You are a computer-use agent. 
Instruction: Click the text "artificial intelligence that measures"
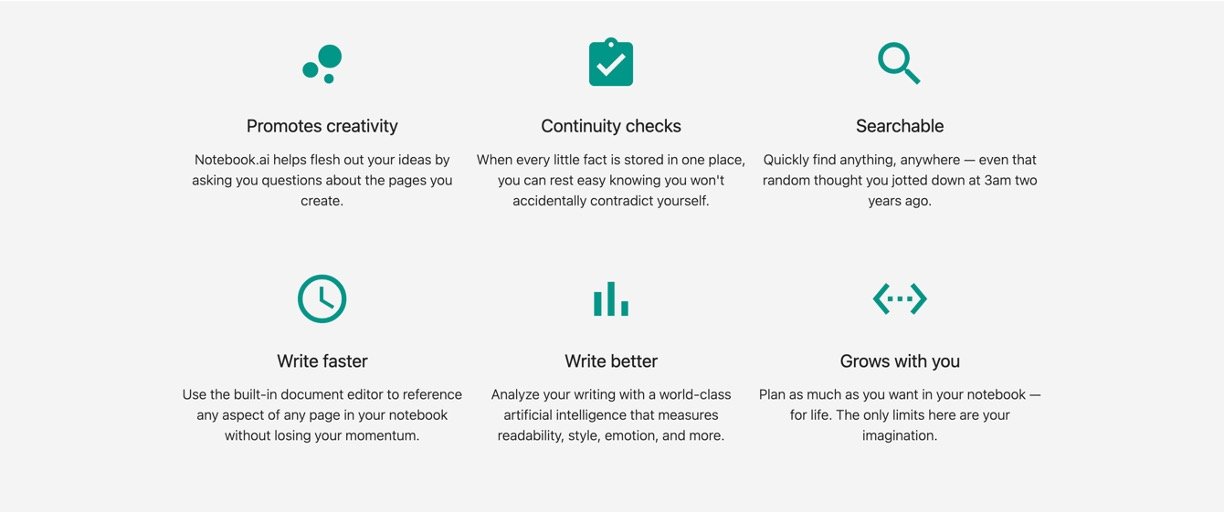point(611,415)
